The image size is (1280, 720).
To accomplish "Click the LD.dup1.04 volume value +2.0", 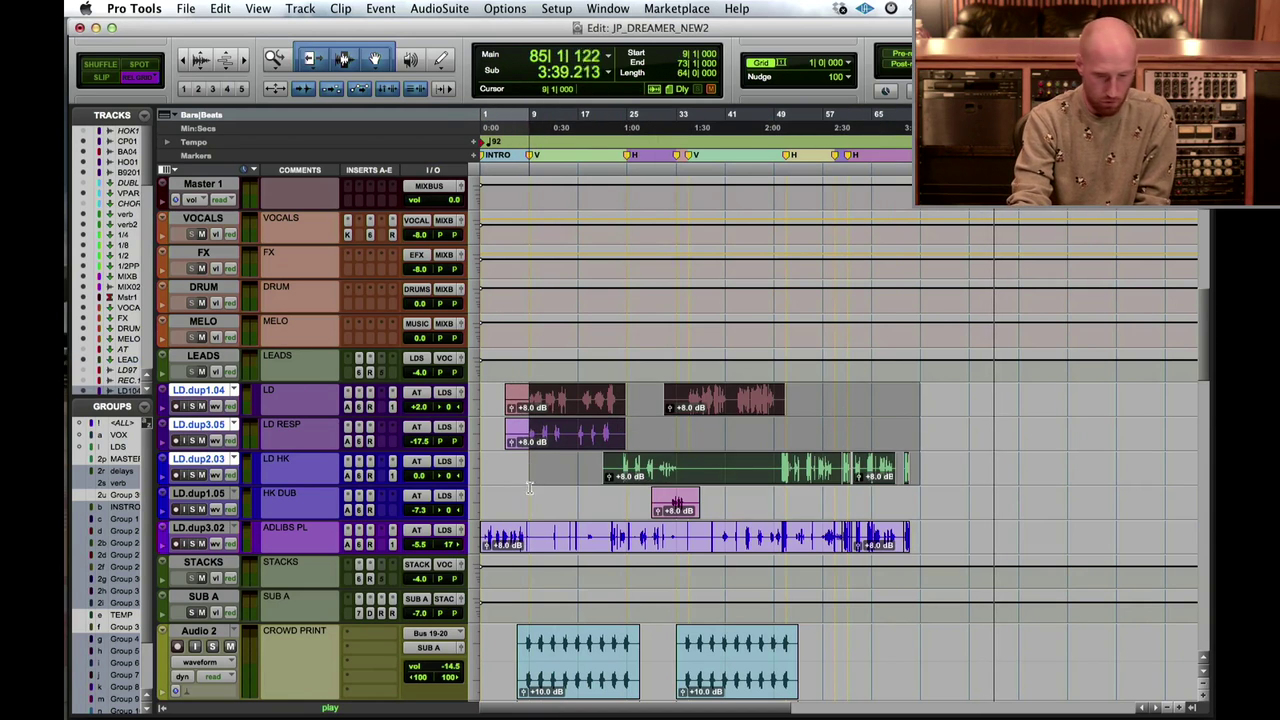I will coord(419,407).
